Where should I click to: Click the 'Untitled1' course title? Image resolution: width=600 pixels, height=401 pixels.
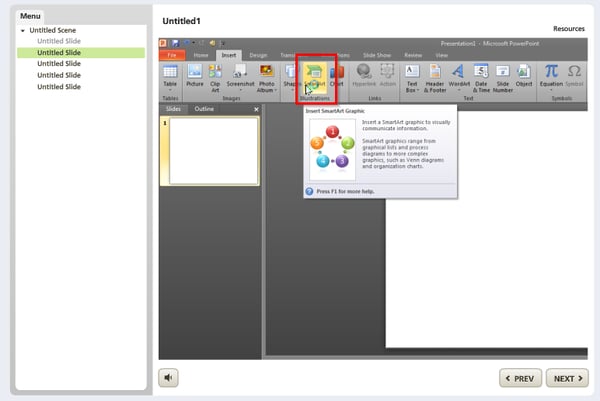point(181,21)
